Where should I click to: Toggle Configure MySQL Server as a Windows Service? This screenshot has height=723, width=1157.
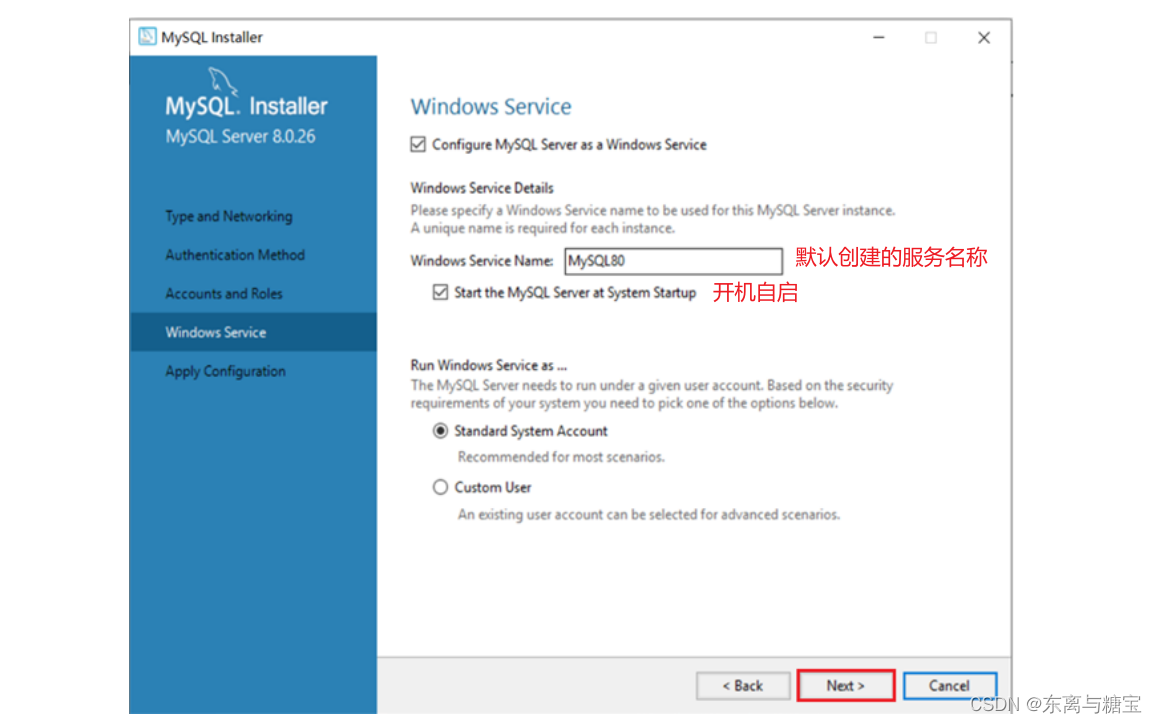point(418,144)
